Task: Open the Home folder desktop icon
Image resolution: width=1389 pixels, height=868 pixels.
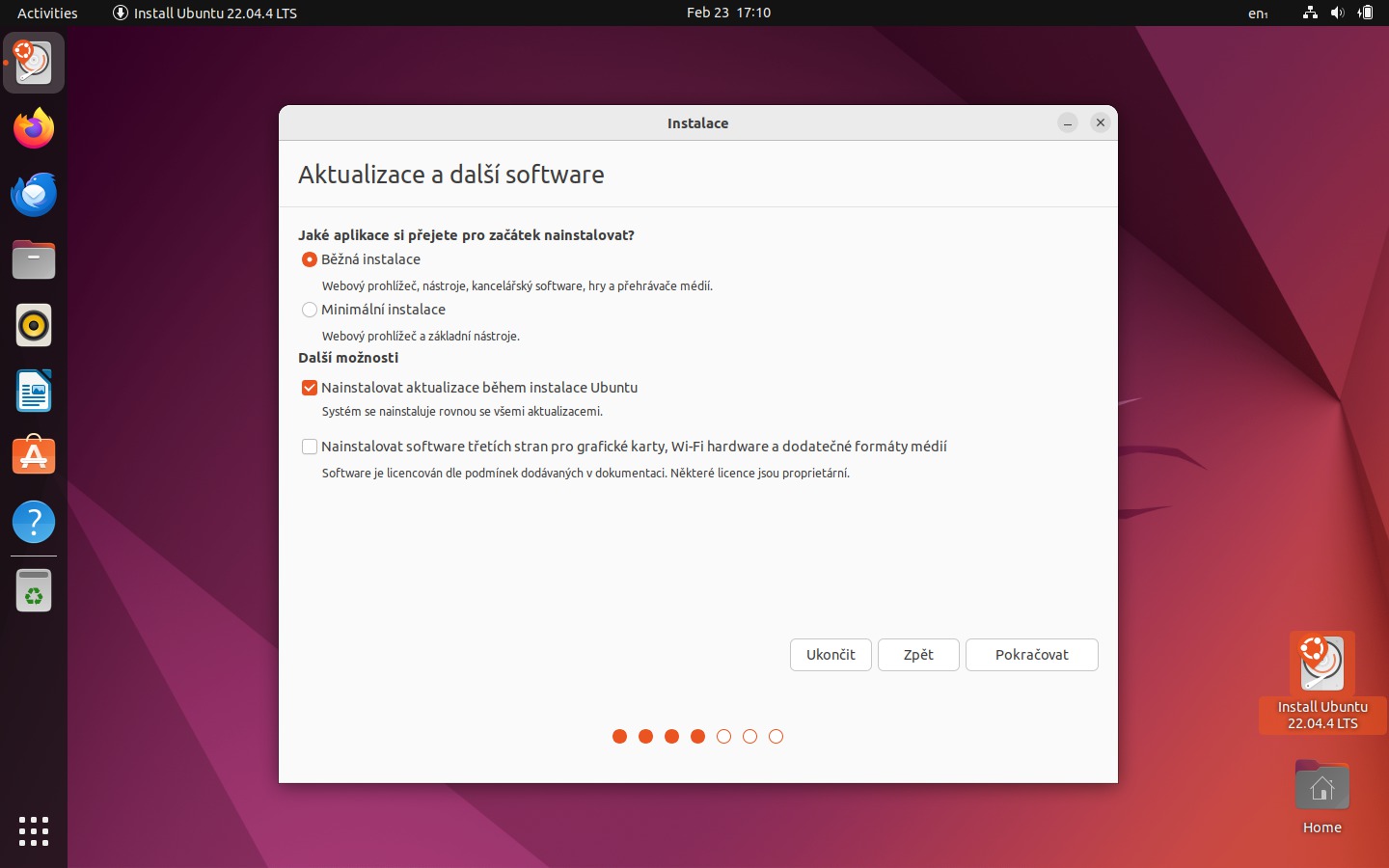Action: [1322, 798]
